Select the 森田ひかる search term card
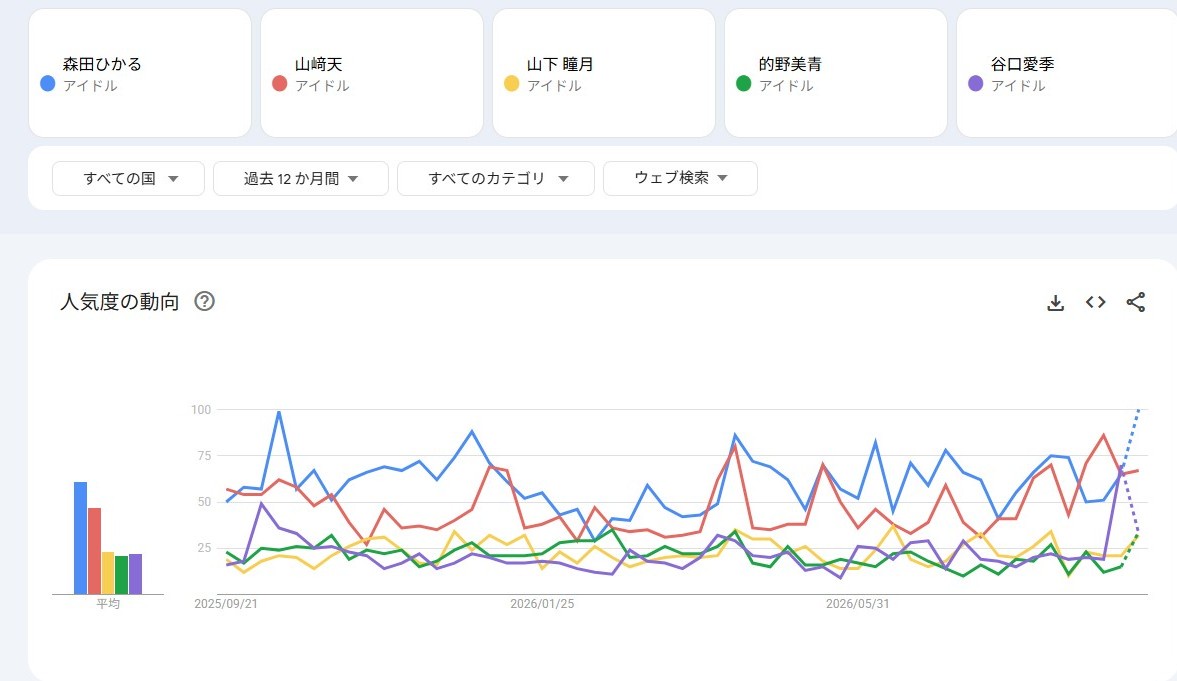The height and width of the screenshot is (681, 1177). pyautogui.click(x=140, y=74)
